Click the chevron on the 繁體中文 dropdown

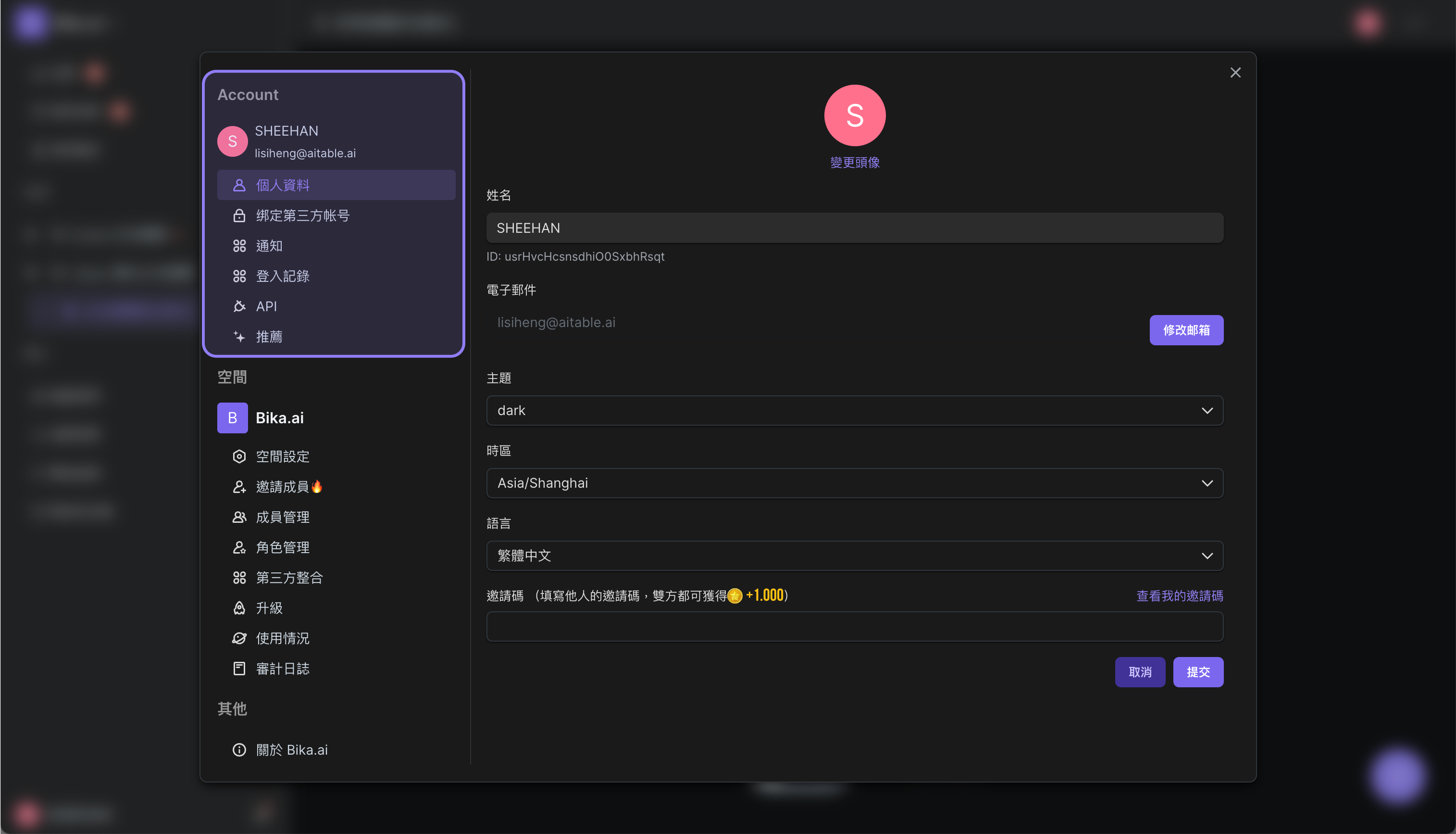1207,556
